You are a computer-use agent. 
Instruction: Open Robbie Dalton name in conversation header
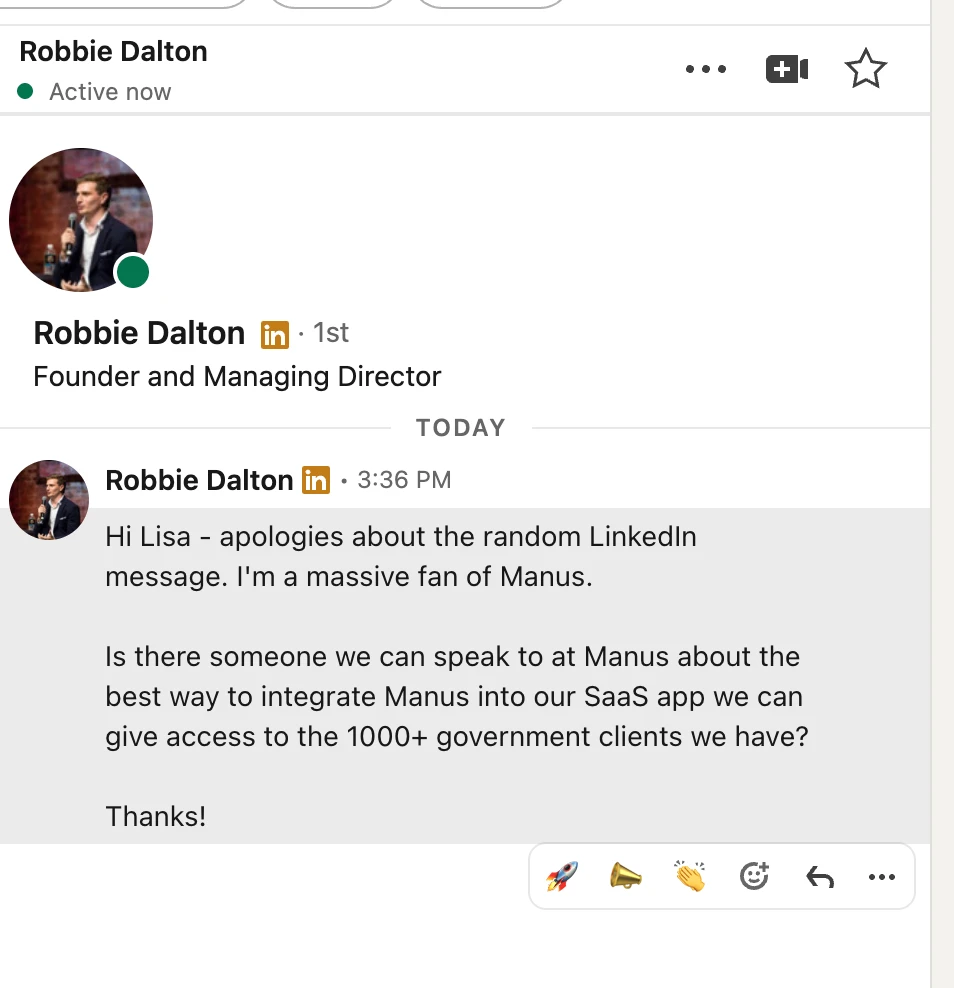[x=113, y=52]
